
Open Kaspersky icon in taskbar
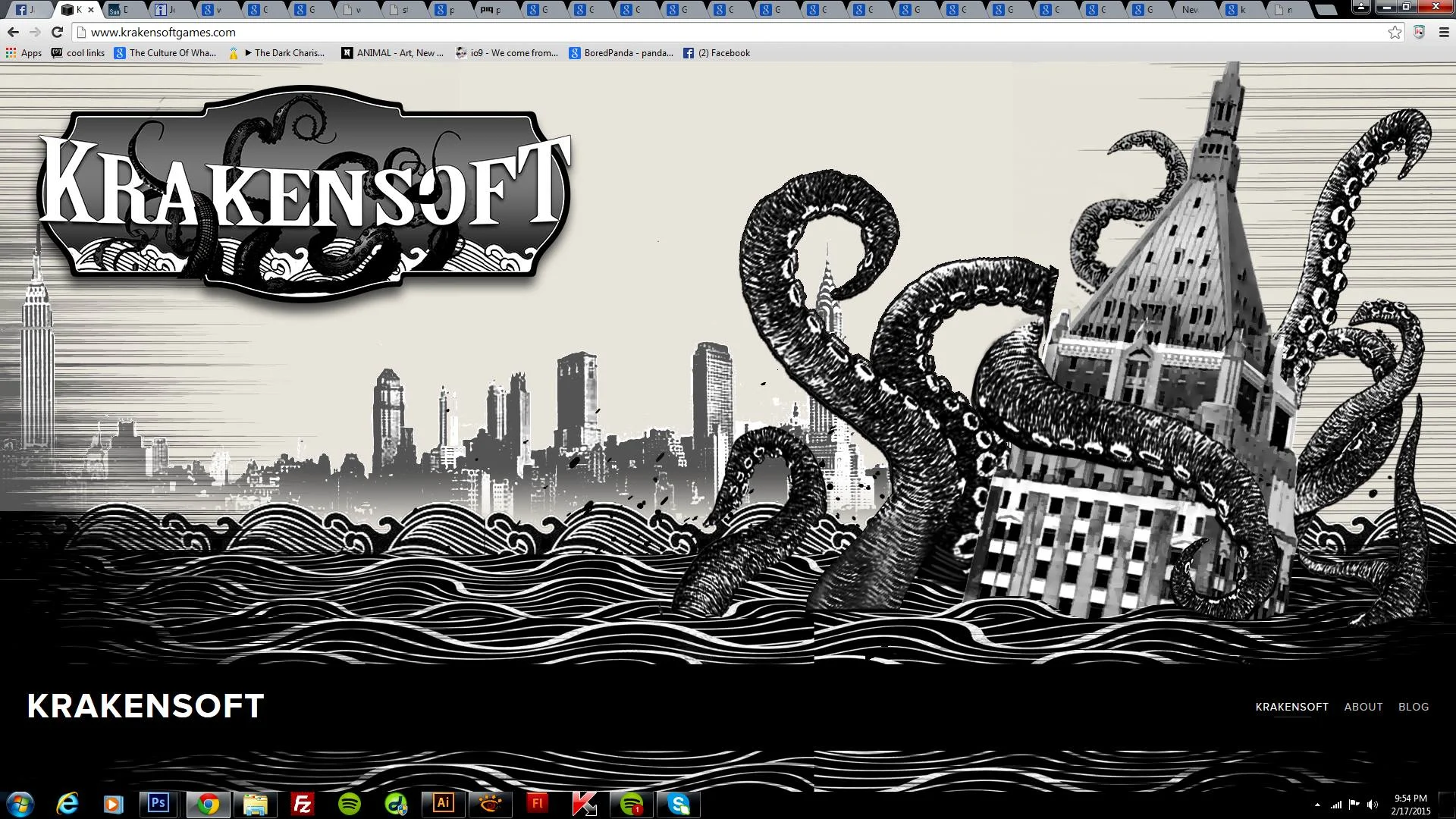point(585,804)
